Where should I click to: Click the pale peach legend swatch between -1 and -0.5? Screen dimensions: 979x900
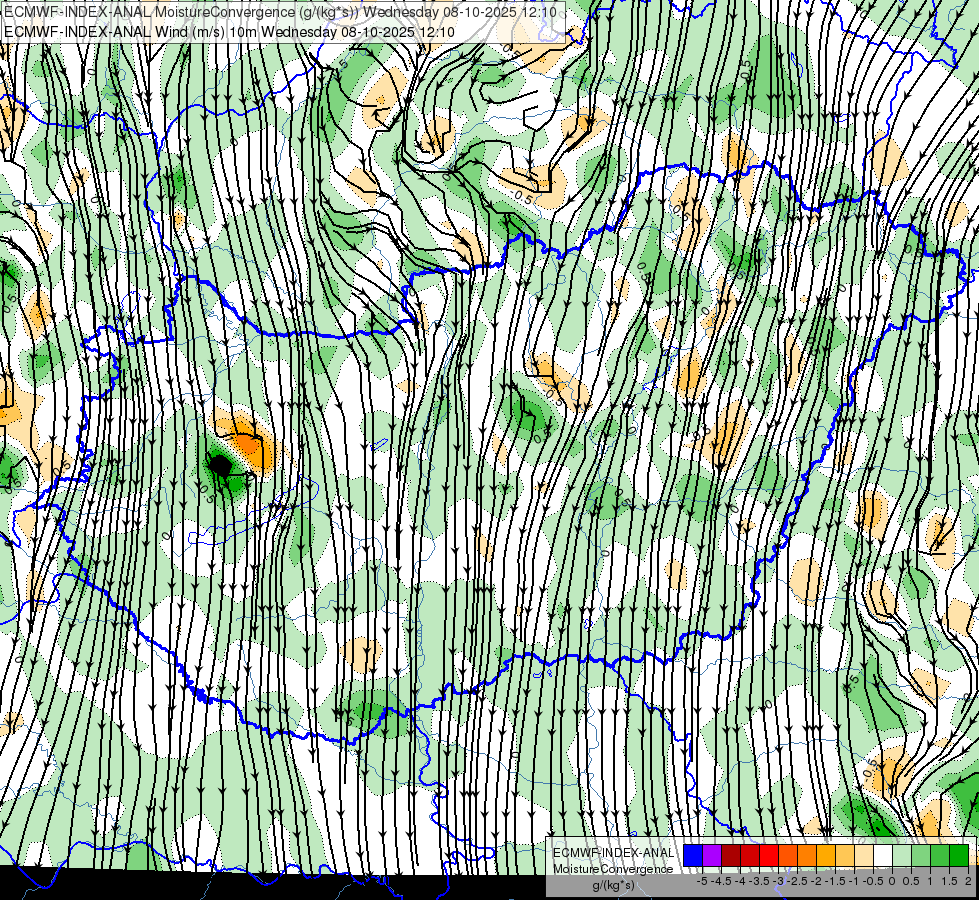click(864, 855)
